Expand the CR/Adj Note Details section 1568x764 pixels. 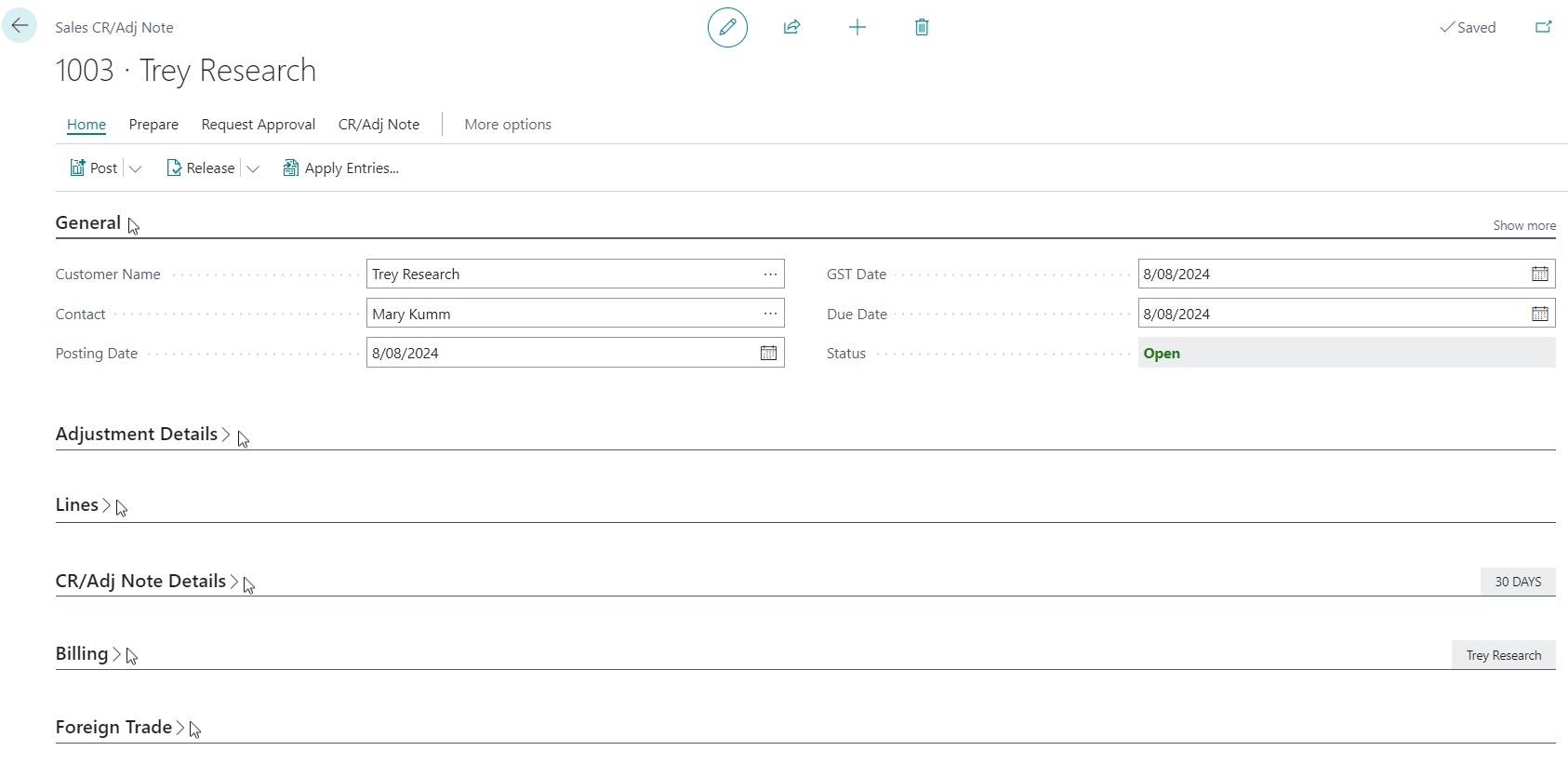[x=147, y=581]
